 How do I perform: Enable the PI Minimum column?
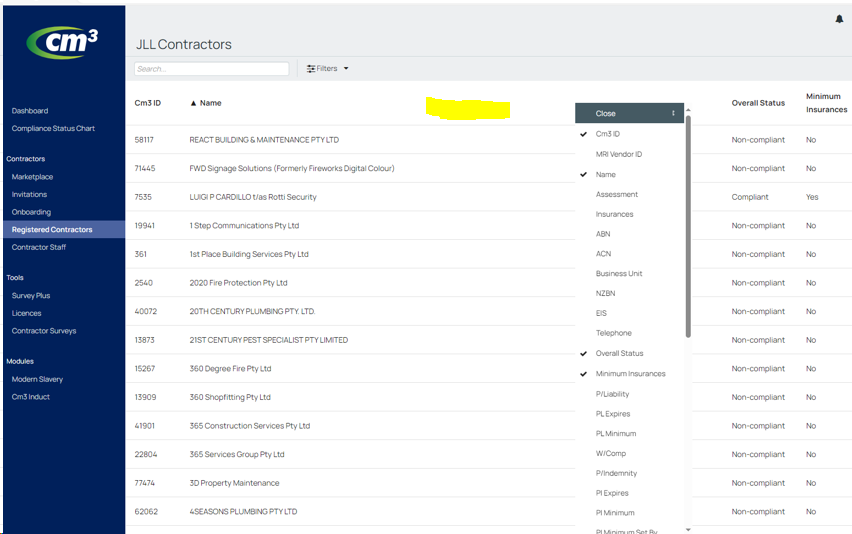(x=615, y=513)
